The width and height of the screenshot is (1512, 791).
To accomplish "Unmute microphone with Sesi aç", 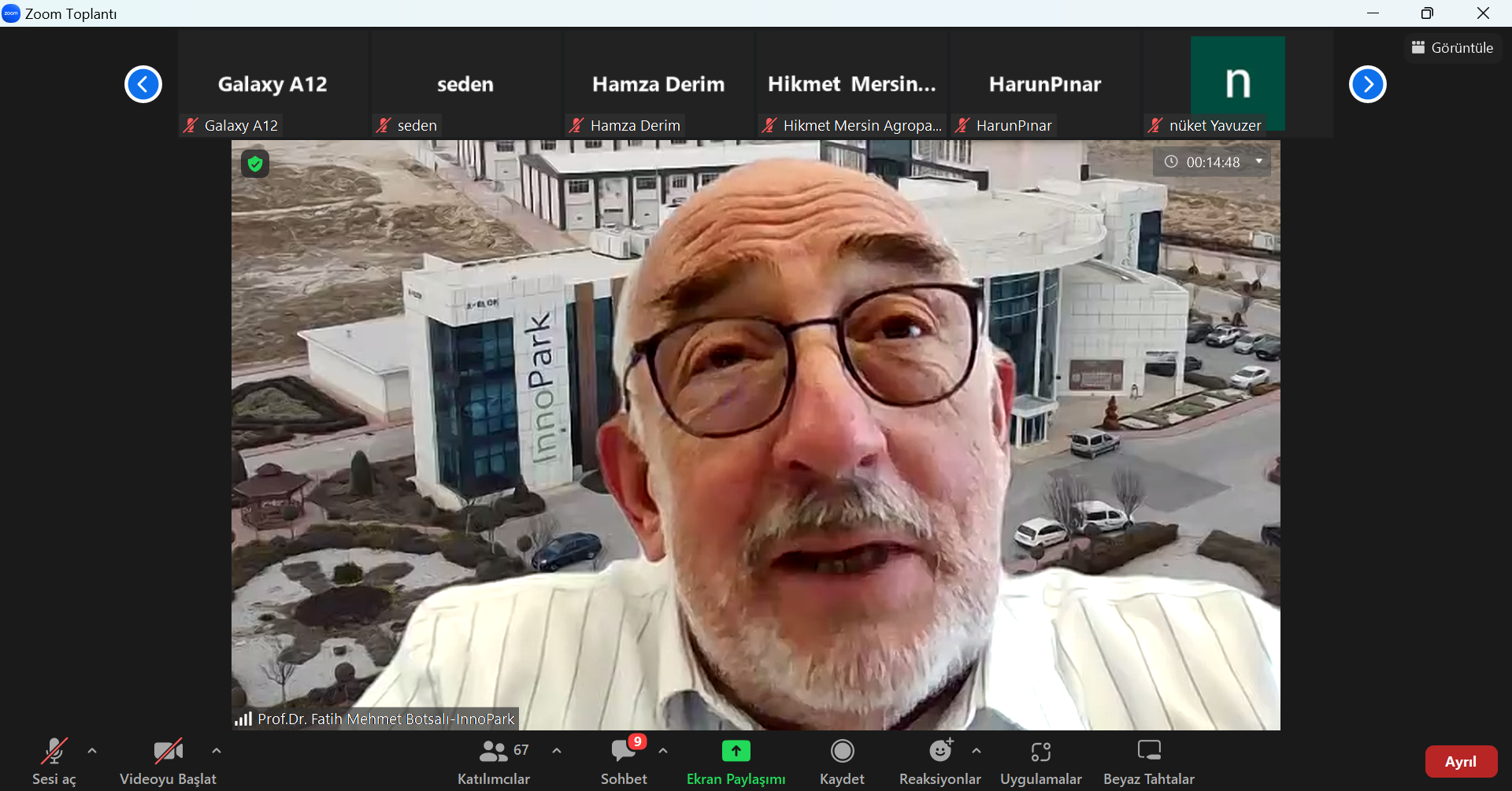I will (54, 760).
